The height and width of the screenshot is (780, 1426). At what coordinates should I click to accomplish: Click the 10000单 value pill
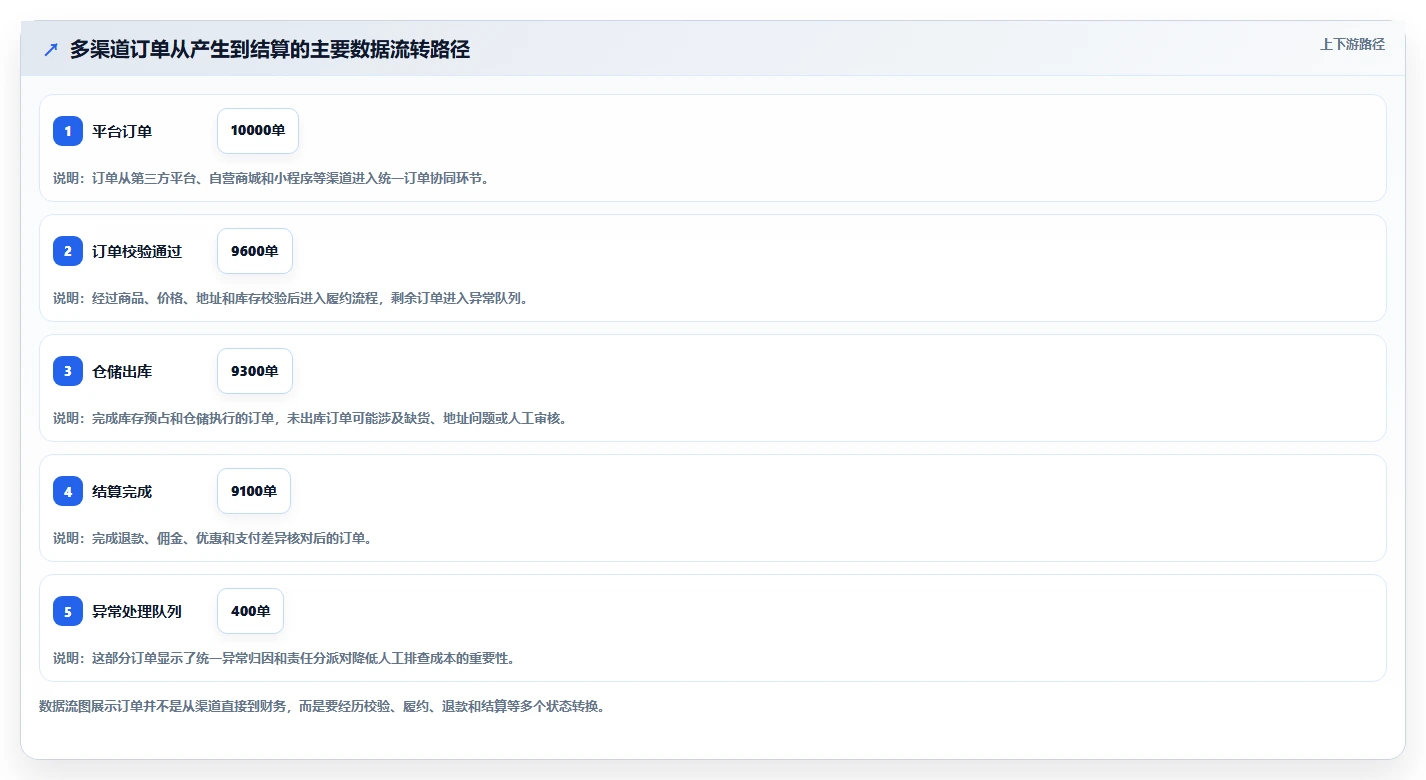click(x=258, y=131)
